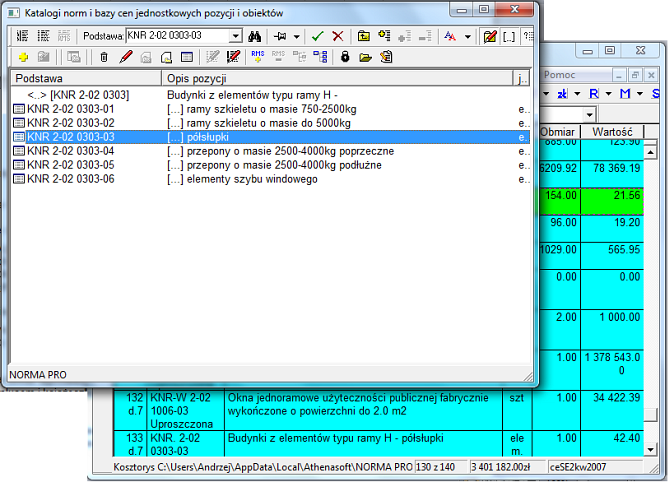Cancel with the red X icon
The width and height of the screenshot is (670, 482).
tap(338, 36)
